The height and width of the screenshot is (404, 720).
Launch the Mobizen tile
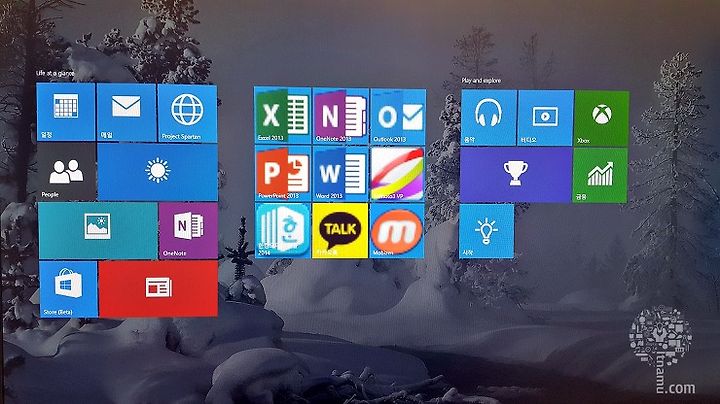click(x=397, y=231)
